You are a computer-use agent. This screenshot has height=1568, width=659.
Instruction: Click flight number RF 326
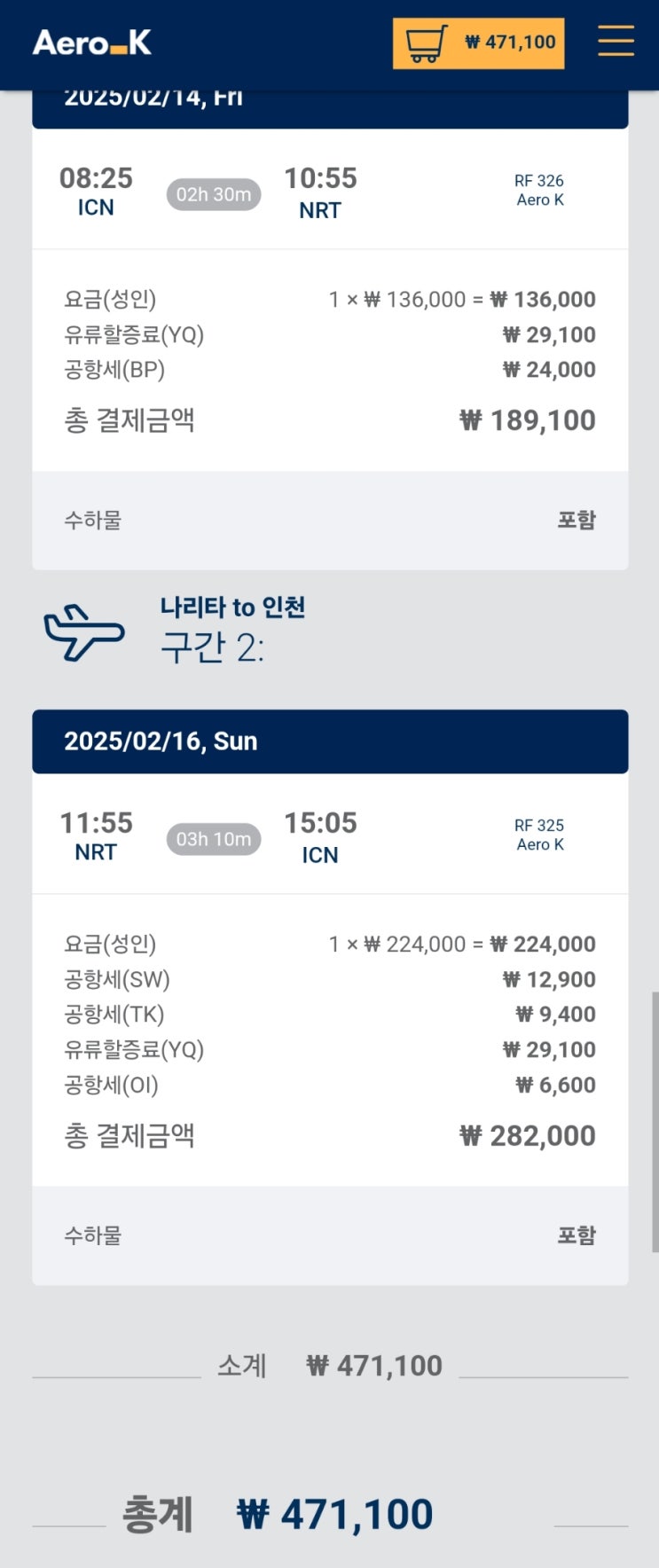[x=538, y=181]
